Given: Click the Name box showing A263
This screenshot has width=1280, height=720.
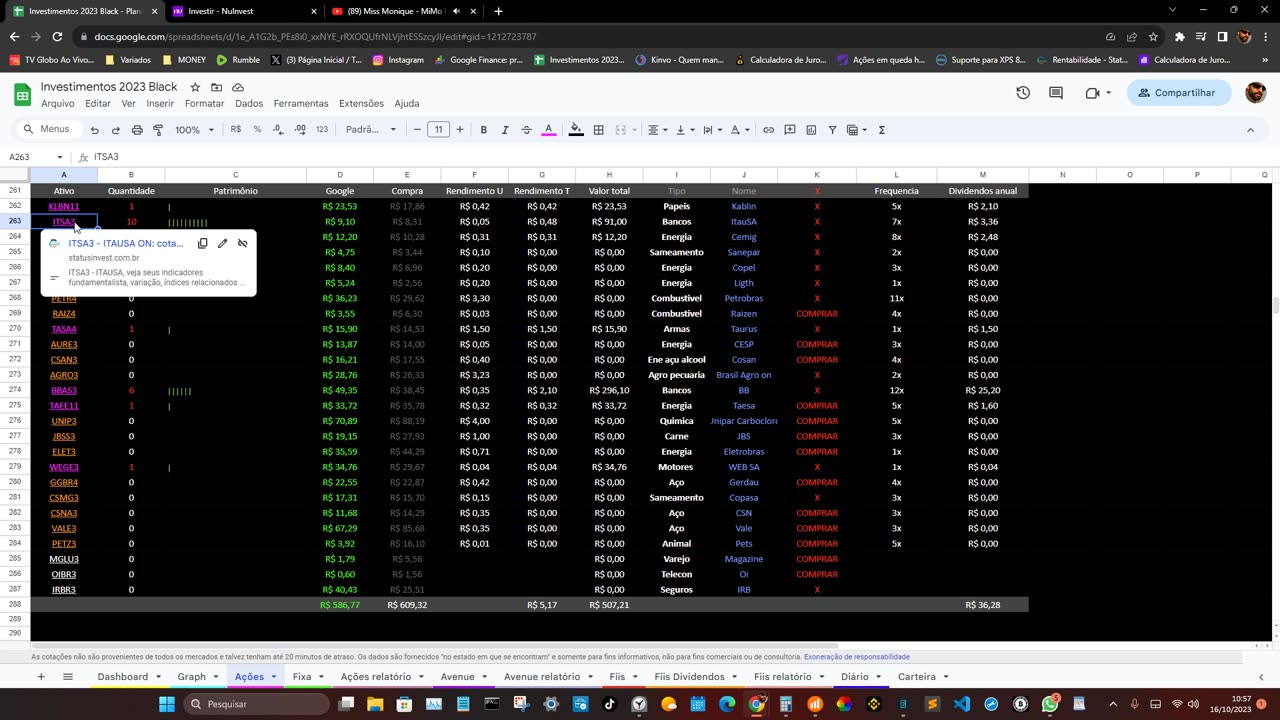Looking at the screenshot, I should click(x=35, y=157).
